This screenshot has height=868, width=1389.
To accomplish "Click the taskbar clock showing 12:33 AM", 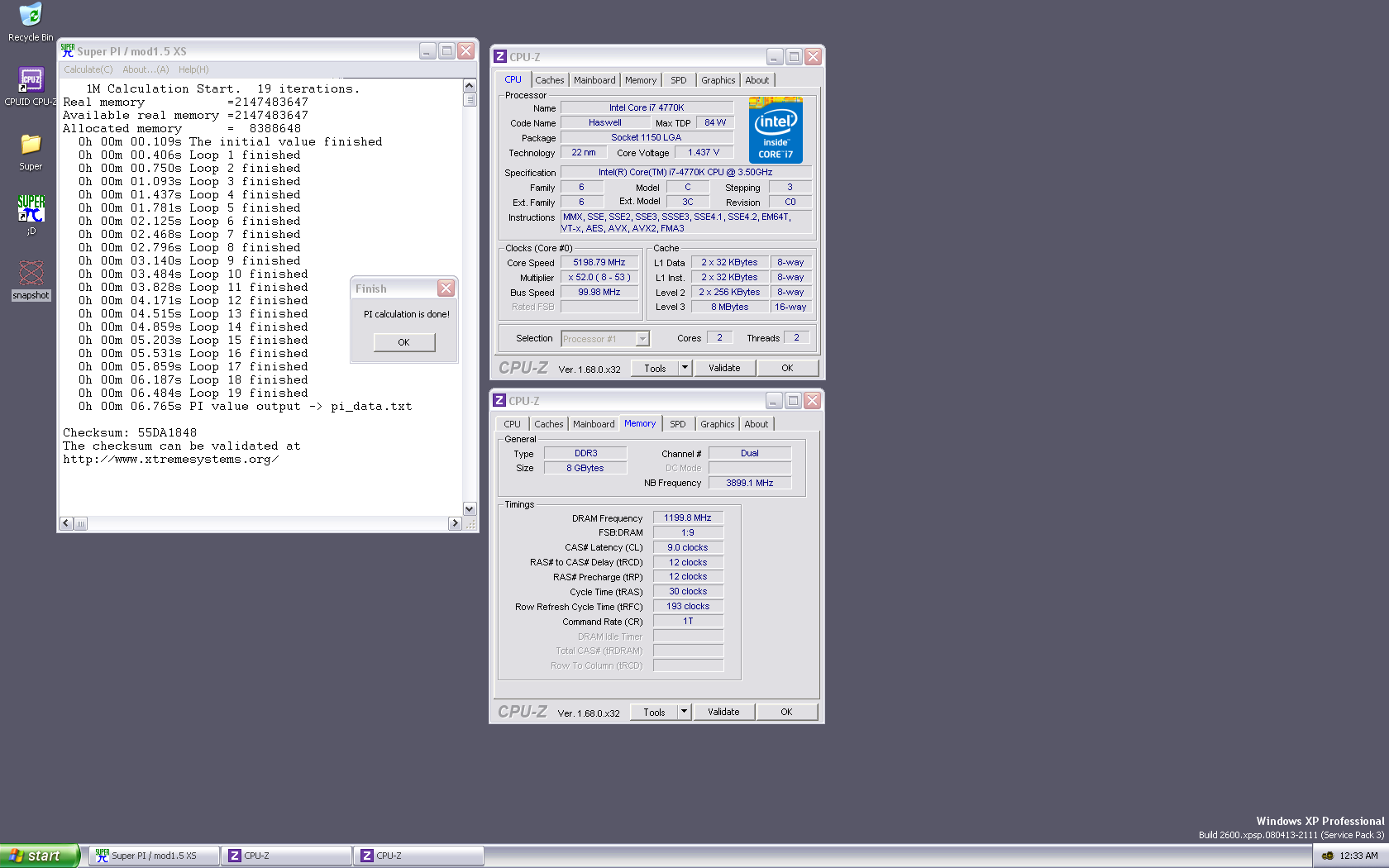I will (1358, 856).
